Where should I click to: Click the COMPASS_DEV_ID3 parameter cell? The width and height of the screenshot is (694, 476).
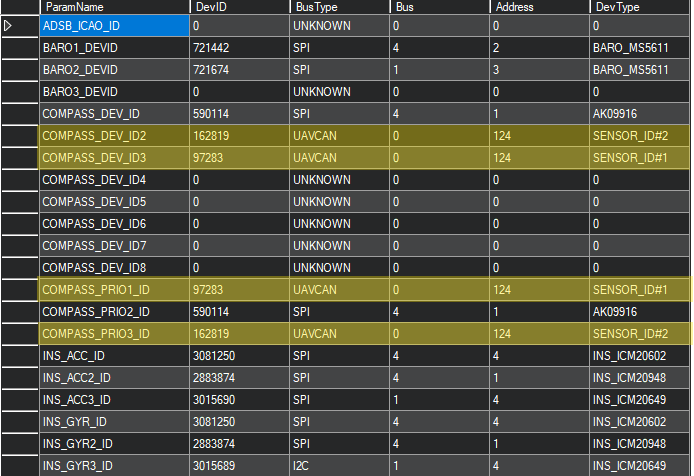point(113,158)
